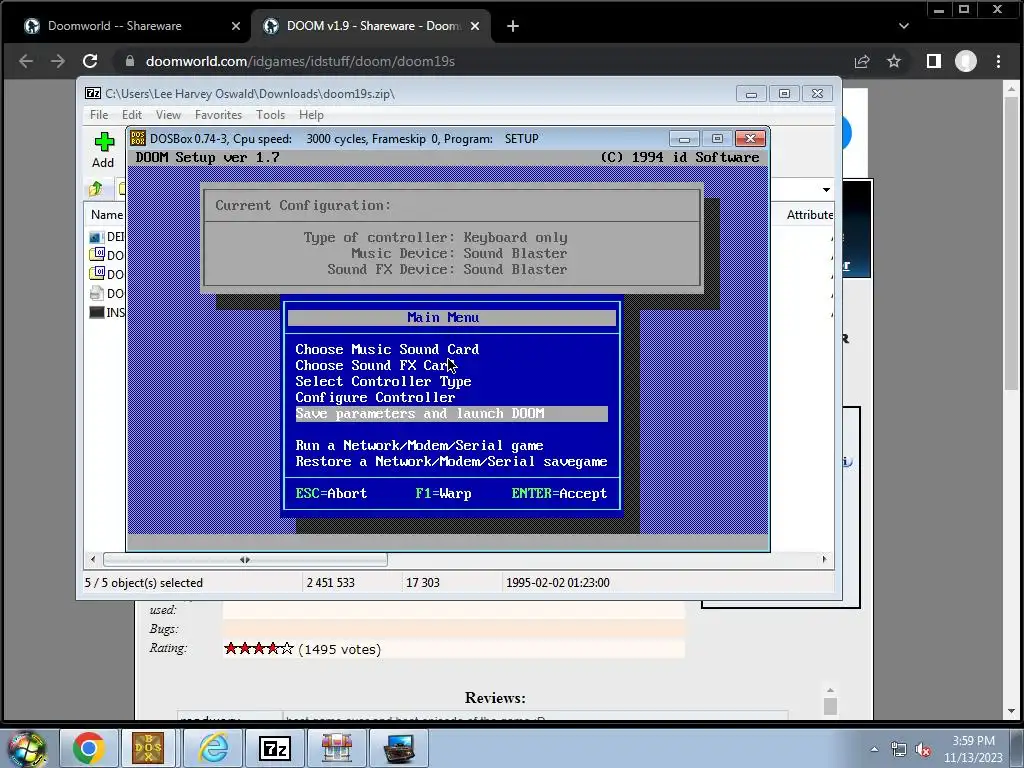
Task: Minimize the DOSBox window
Action: click(x=684, y=138)
